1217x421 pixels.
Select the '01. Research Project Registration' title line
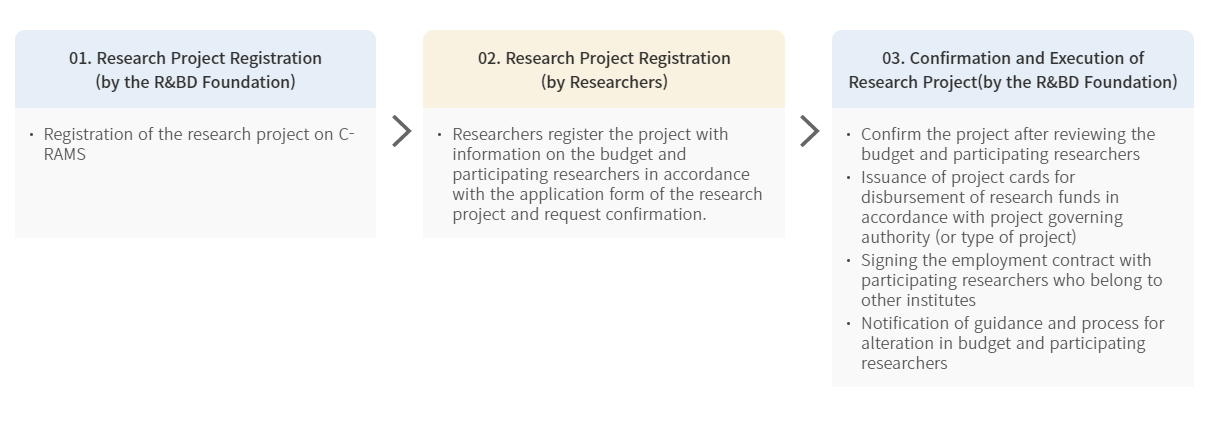pyautogui.click(x=195, y=58)
